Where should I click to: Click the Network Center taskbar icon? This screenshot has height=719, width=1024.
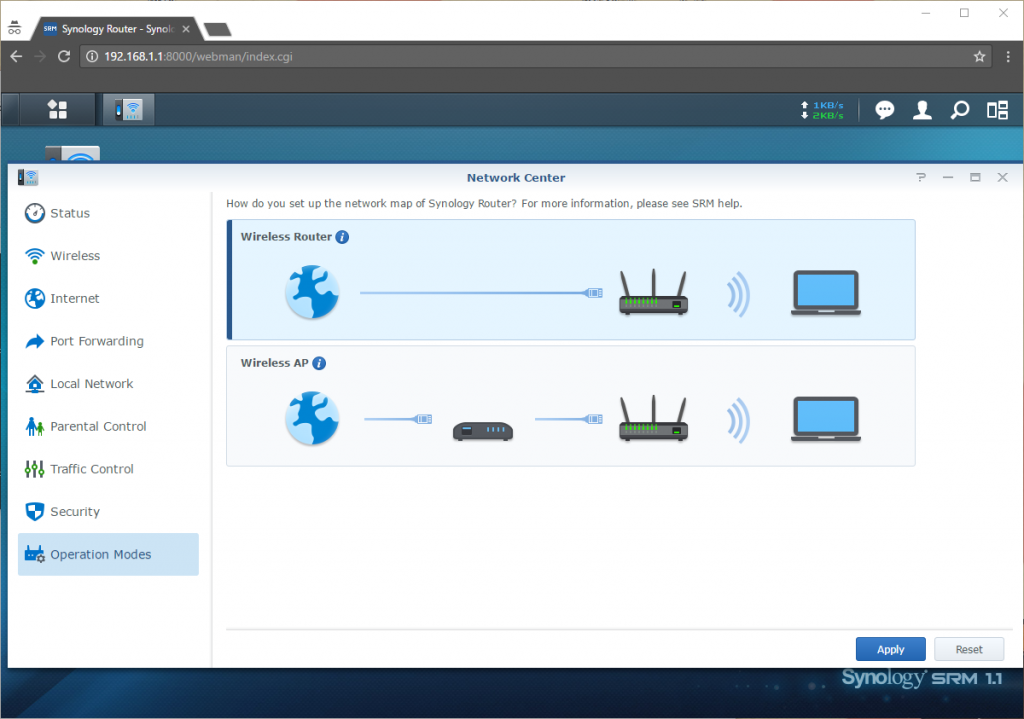click(x=129, y=110)
